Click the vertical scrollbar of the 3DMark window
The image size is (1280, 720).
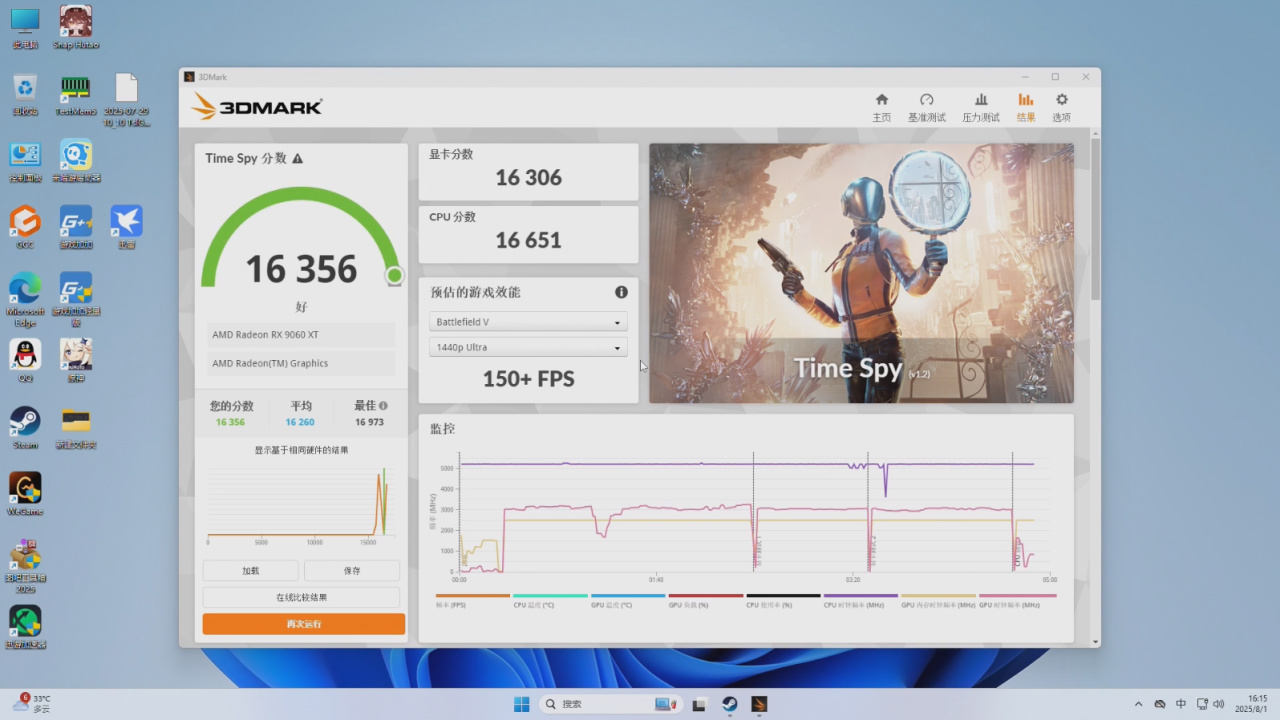pyautogui.click(x=1095, y=220)
